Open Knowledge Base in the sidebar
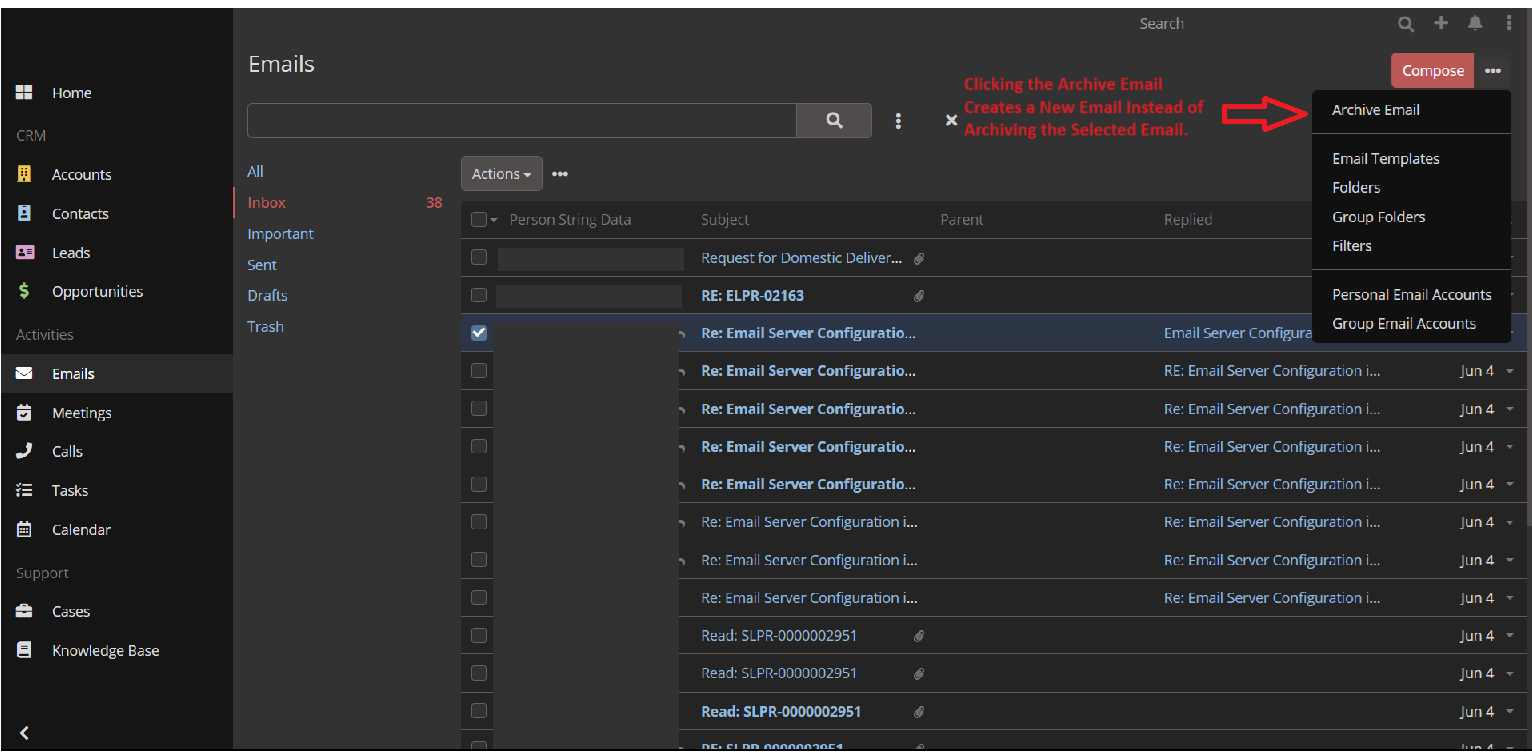1532x756 pixels. pos(105,651)
